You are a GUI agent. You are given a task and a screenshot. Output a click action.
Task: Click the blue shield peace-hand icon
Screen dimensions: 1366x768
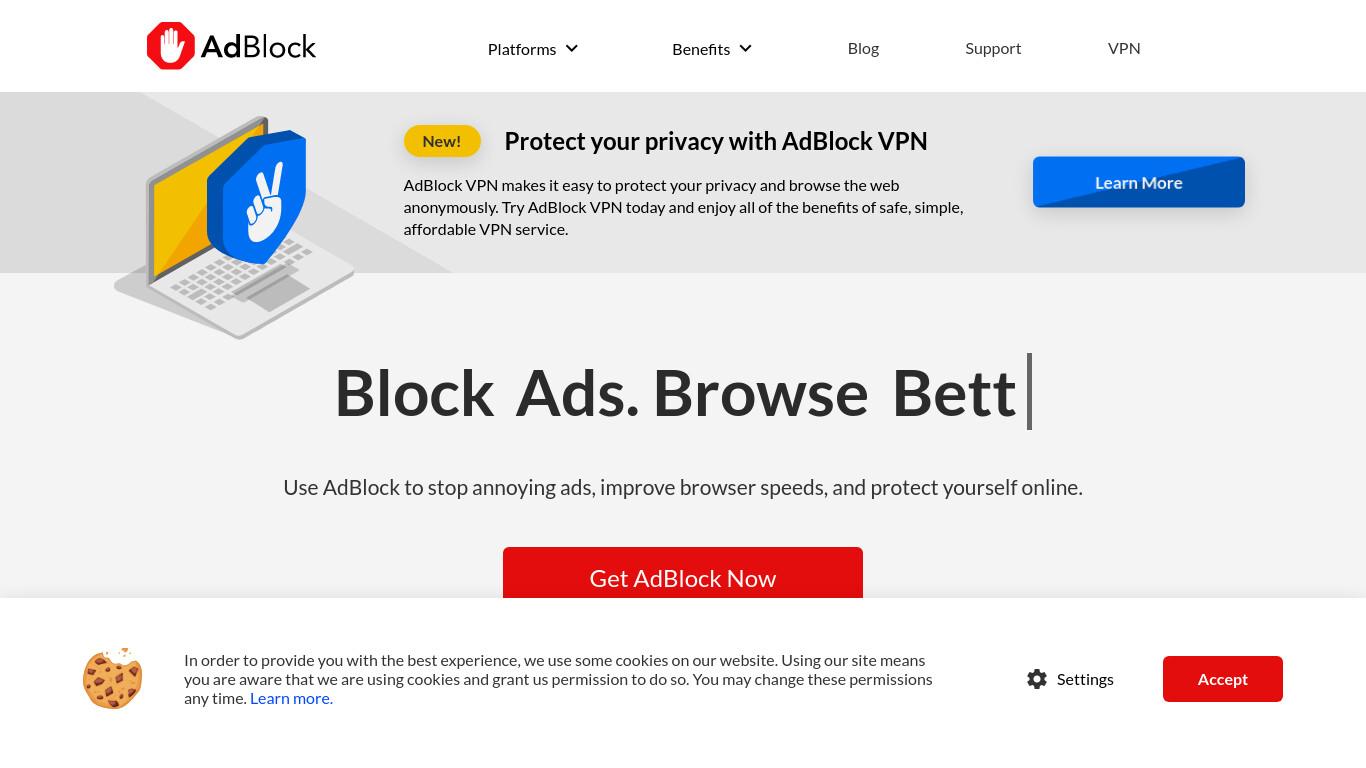[257, 197]
